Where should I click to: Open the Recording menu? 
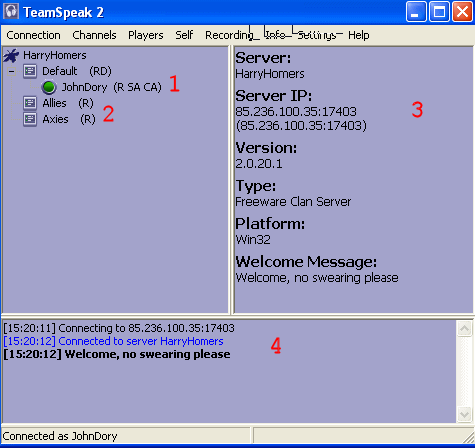coord(229,35)
